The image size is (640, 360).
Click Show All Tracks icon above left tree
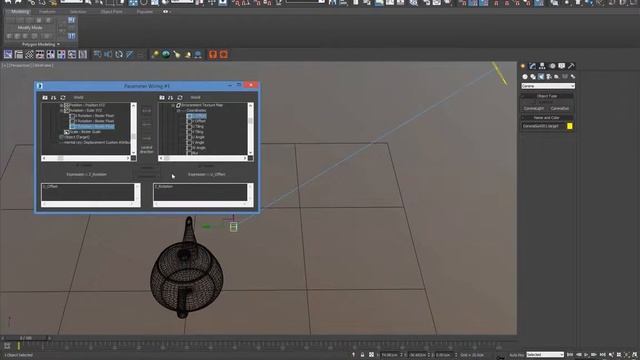click(45, 98)
